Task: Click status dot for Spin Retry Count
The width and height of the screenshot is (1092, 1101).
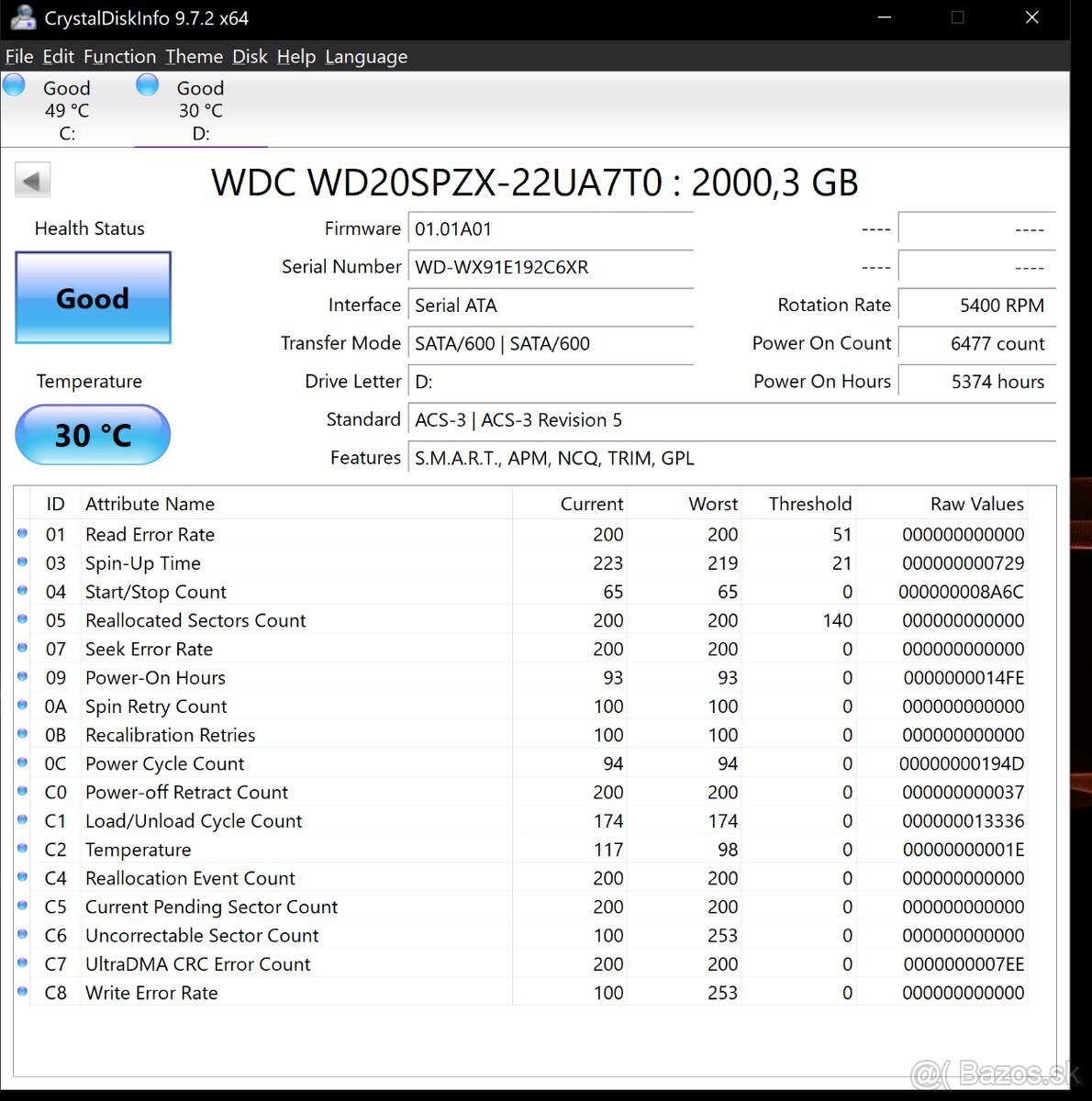Action: point(22,705)
